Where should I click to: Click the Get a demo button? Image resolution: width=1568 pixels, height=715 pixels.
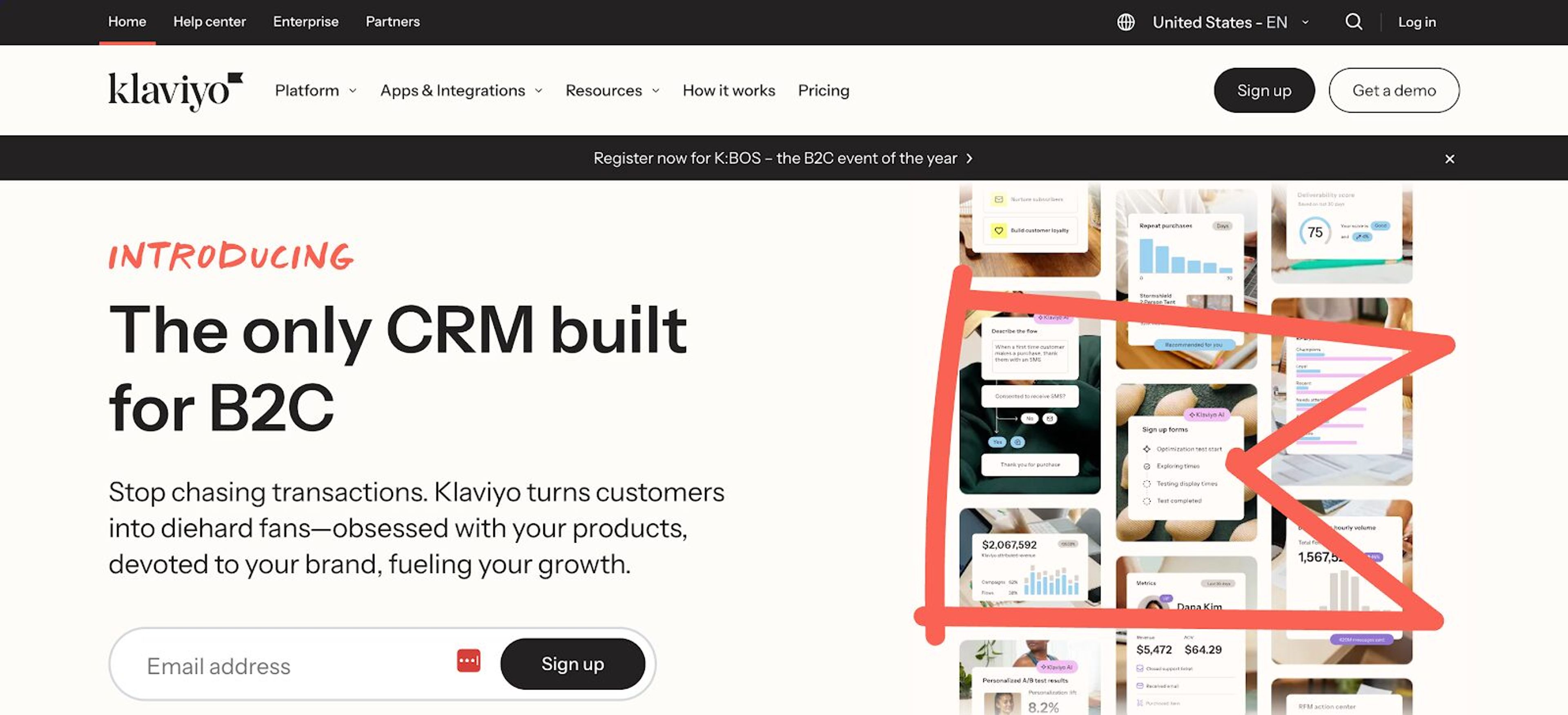(1394, 90)
